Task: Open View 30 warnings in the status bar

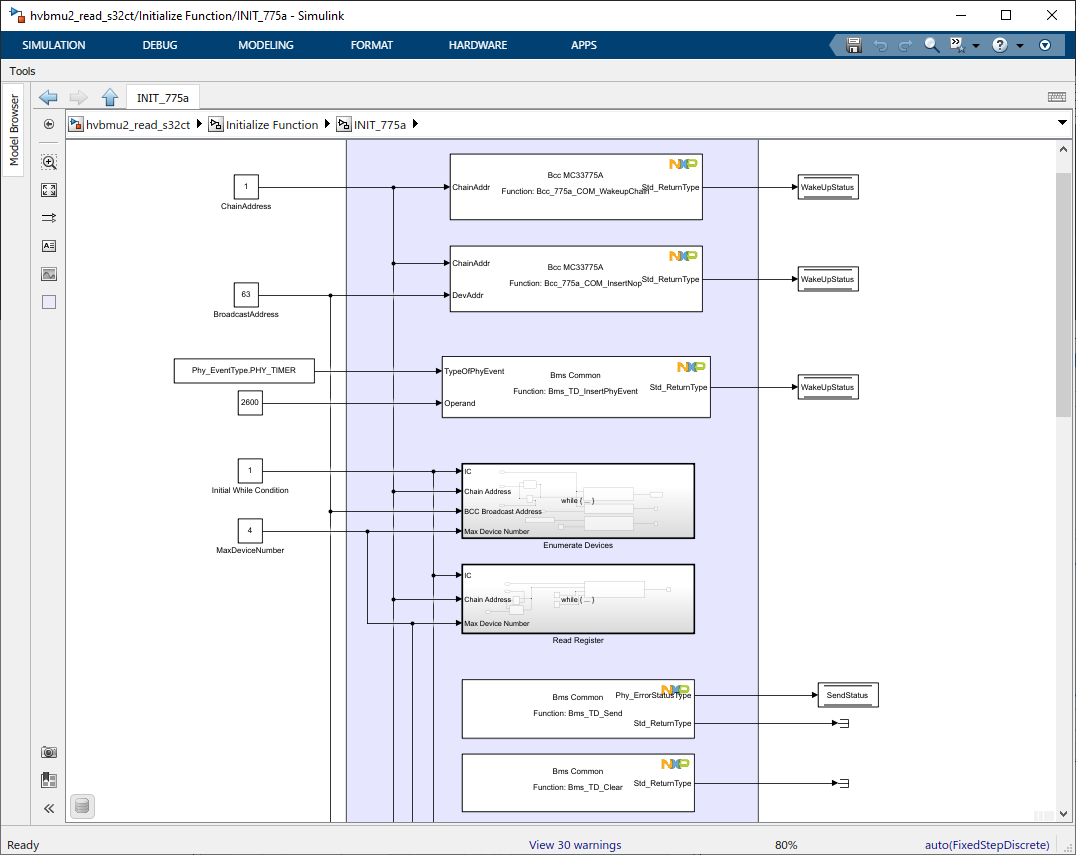Action: [575, 845]
